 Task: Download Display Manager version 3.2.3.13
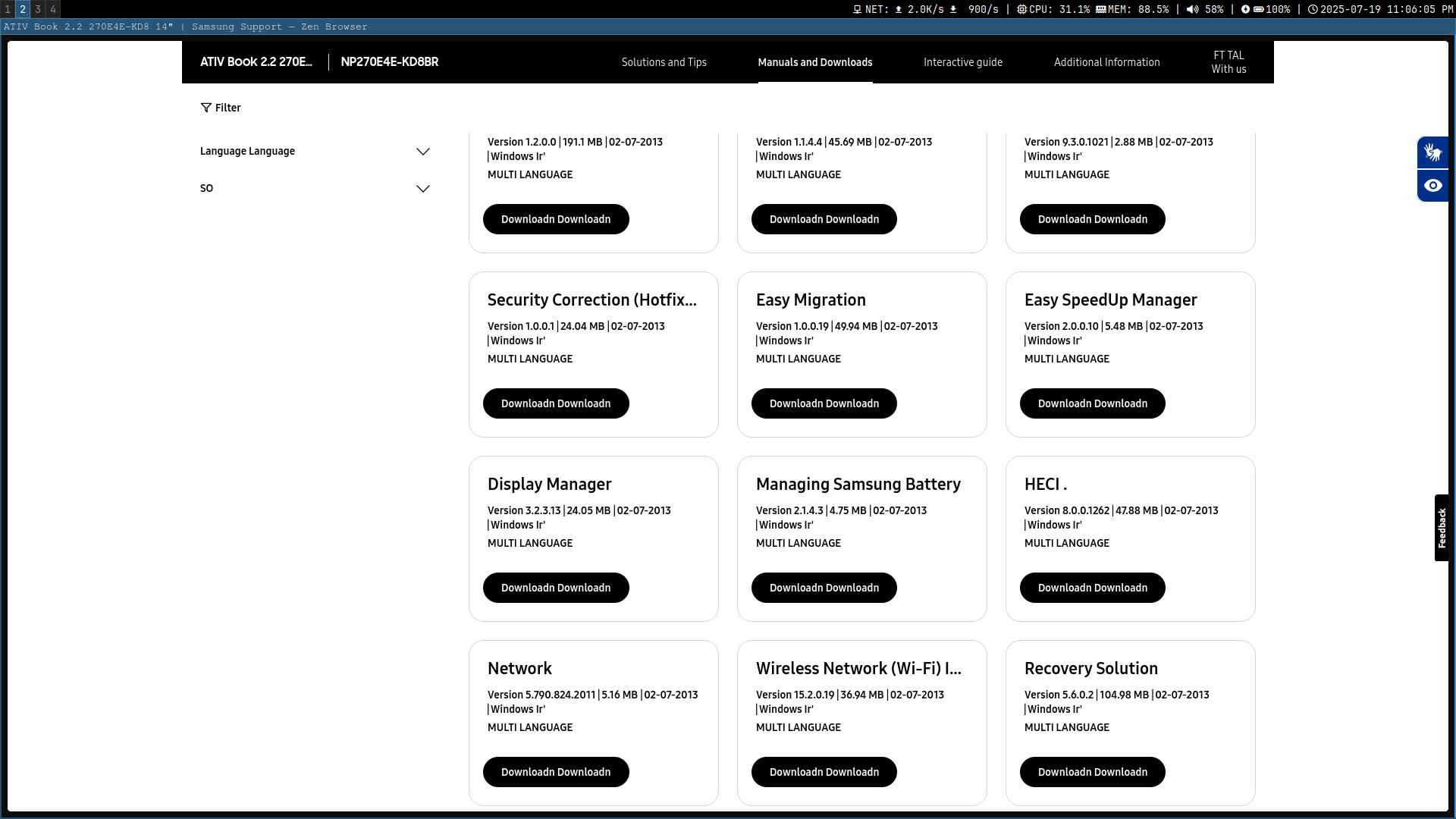tap(555, 588)
